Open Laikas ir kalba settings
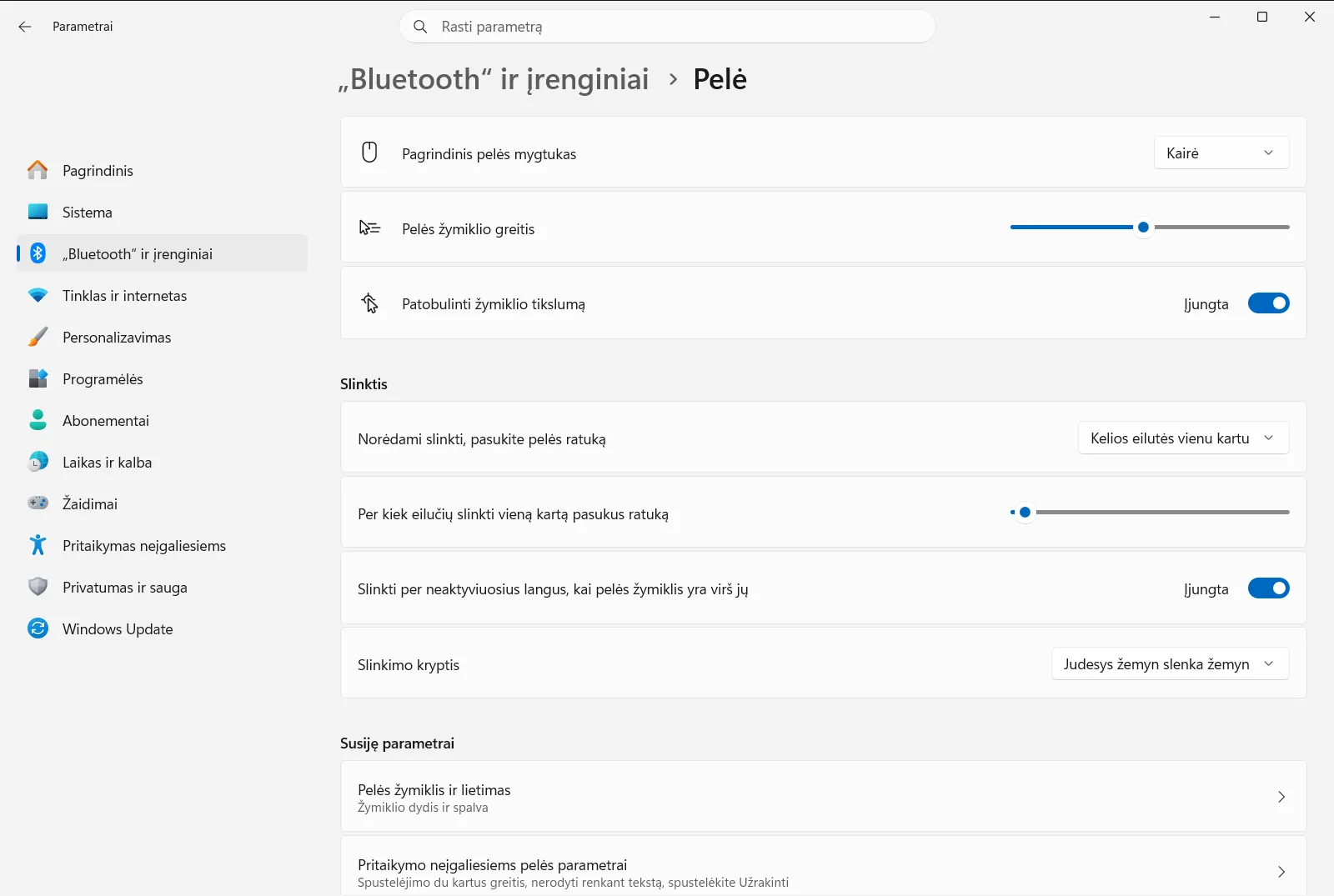The height and width of the screenshot is (896, 1334). coord(162,462)
